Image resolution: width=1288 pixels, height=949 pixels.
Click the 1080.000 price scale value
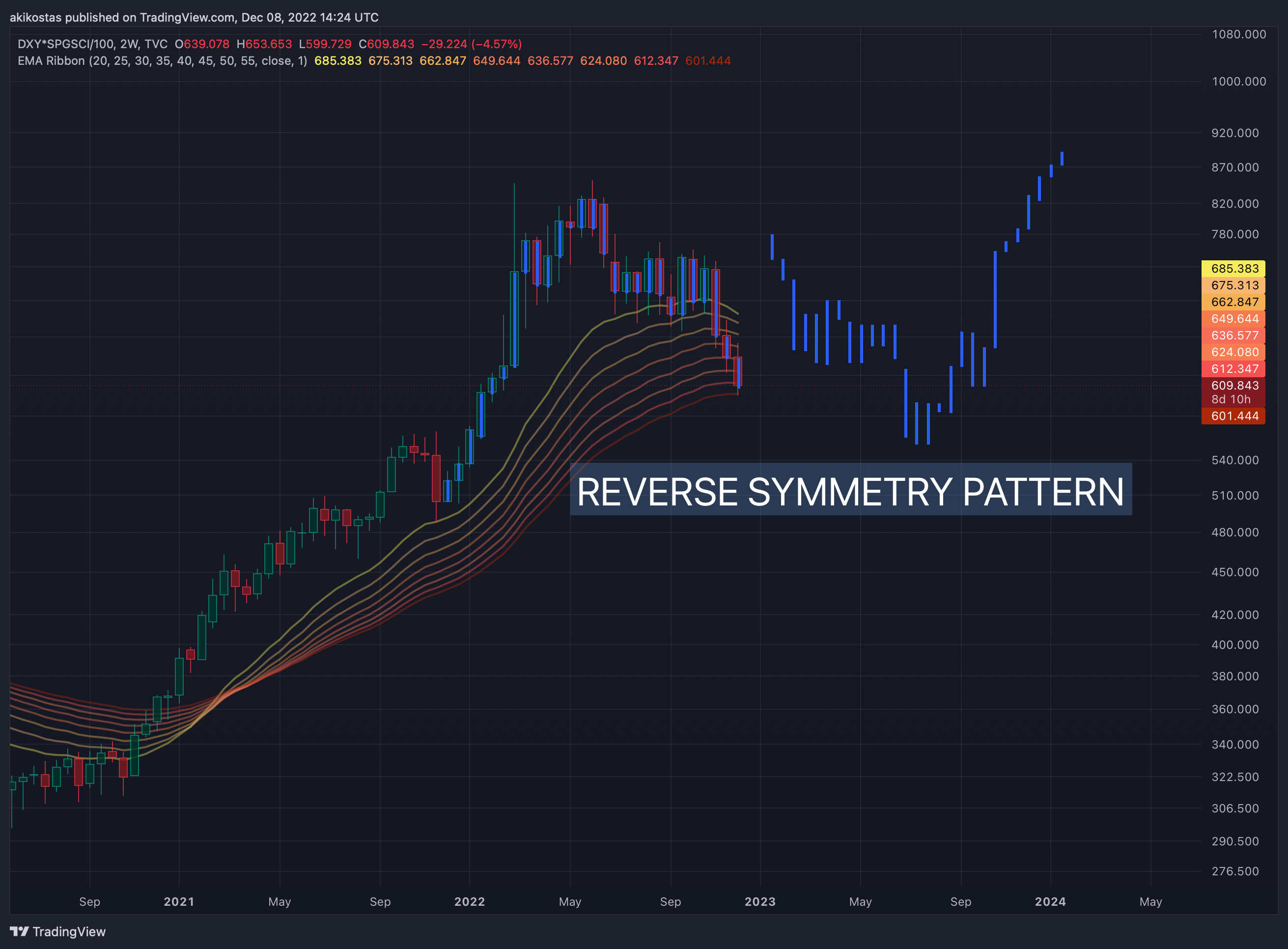(1238, 34)
